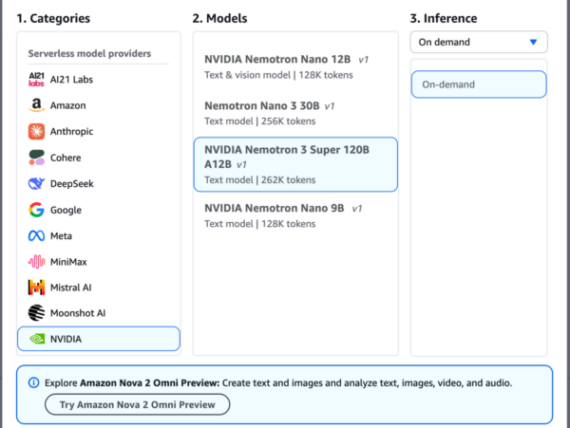Choose MiniMax provider label
This screenshot has height=428, width=570.
(x=69, y=262)
